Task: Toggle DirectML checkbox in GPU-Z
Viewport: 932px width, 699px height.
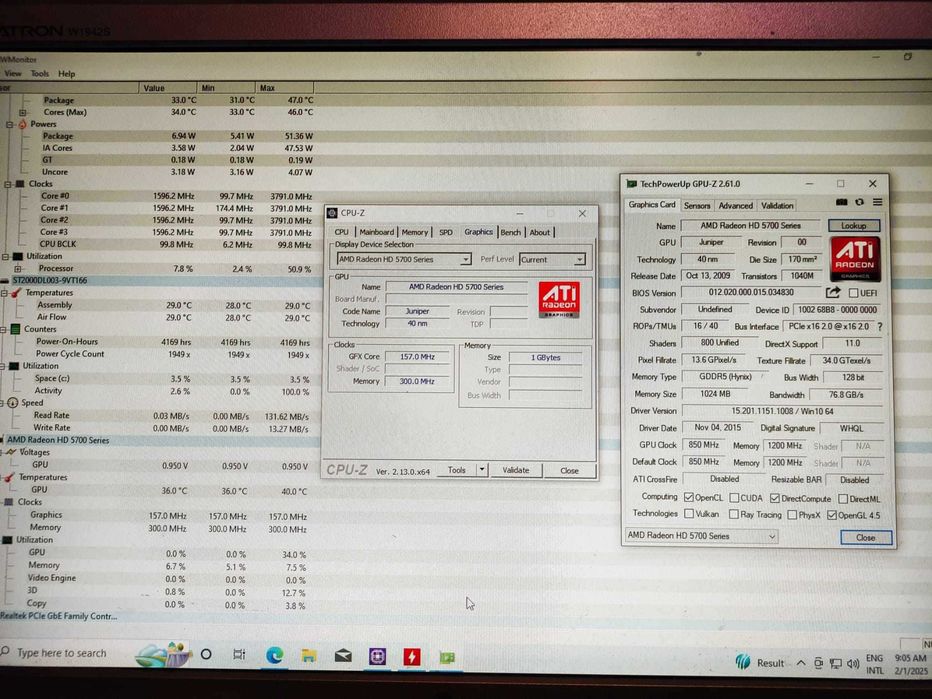Action: (843, 499)
